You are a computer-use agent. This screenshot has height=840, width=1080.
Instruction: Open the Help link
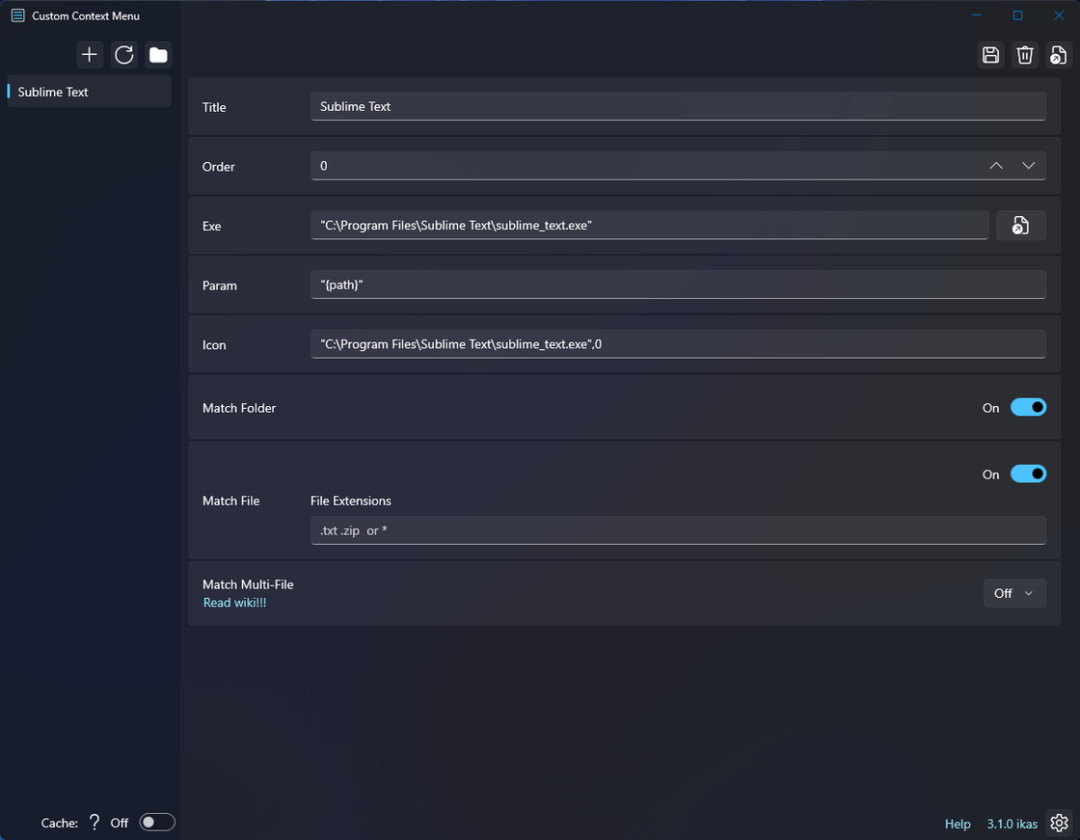(x=957, y=823)
